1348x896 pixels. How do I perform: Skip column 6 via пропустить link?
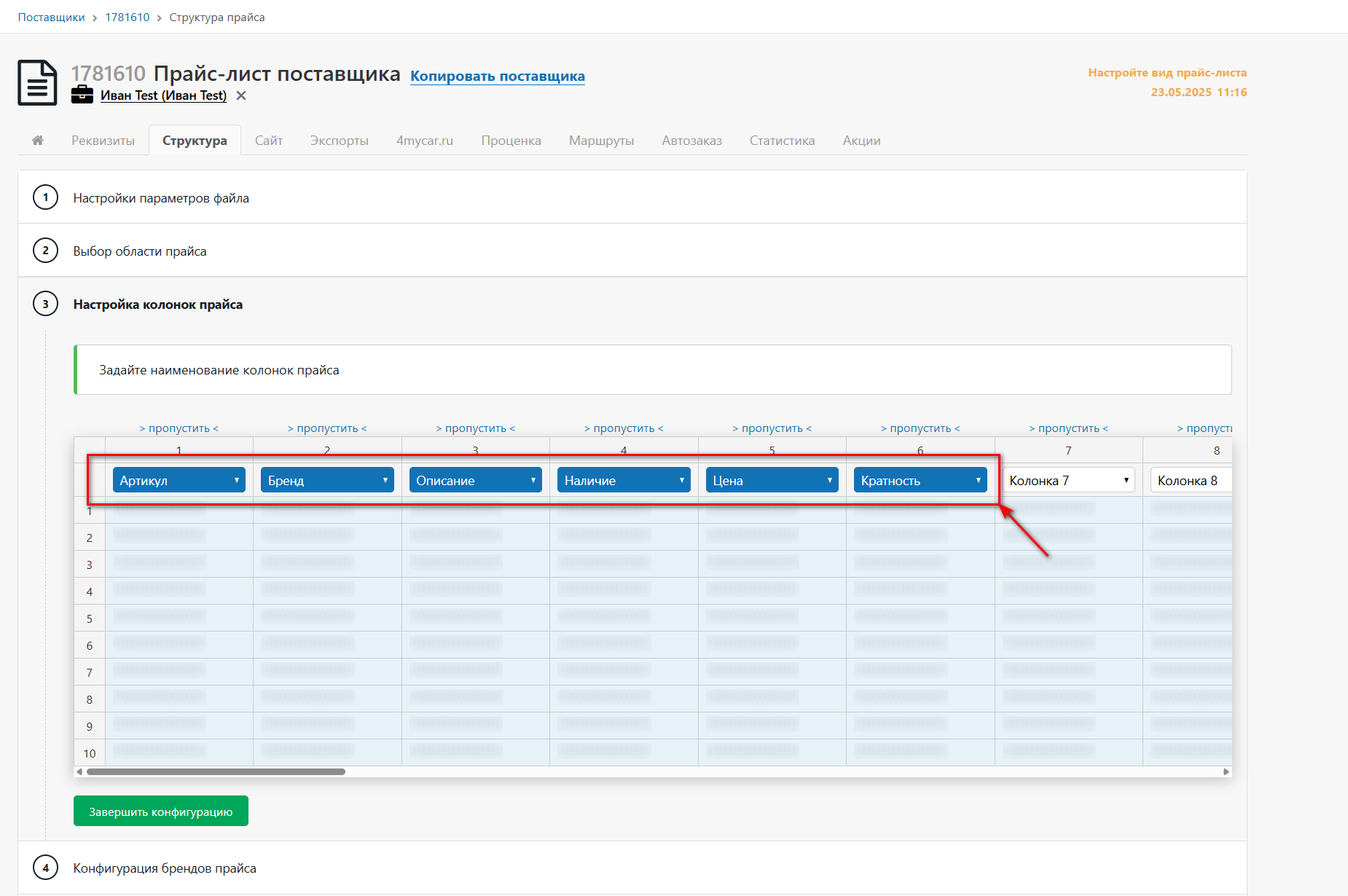(920, 428)
